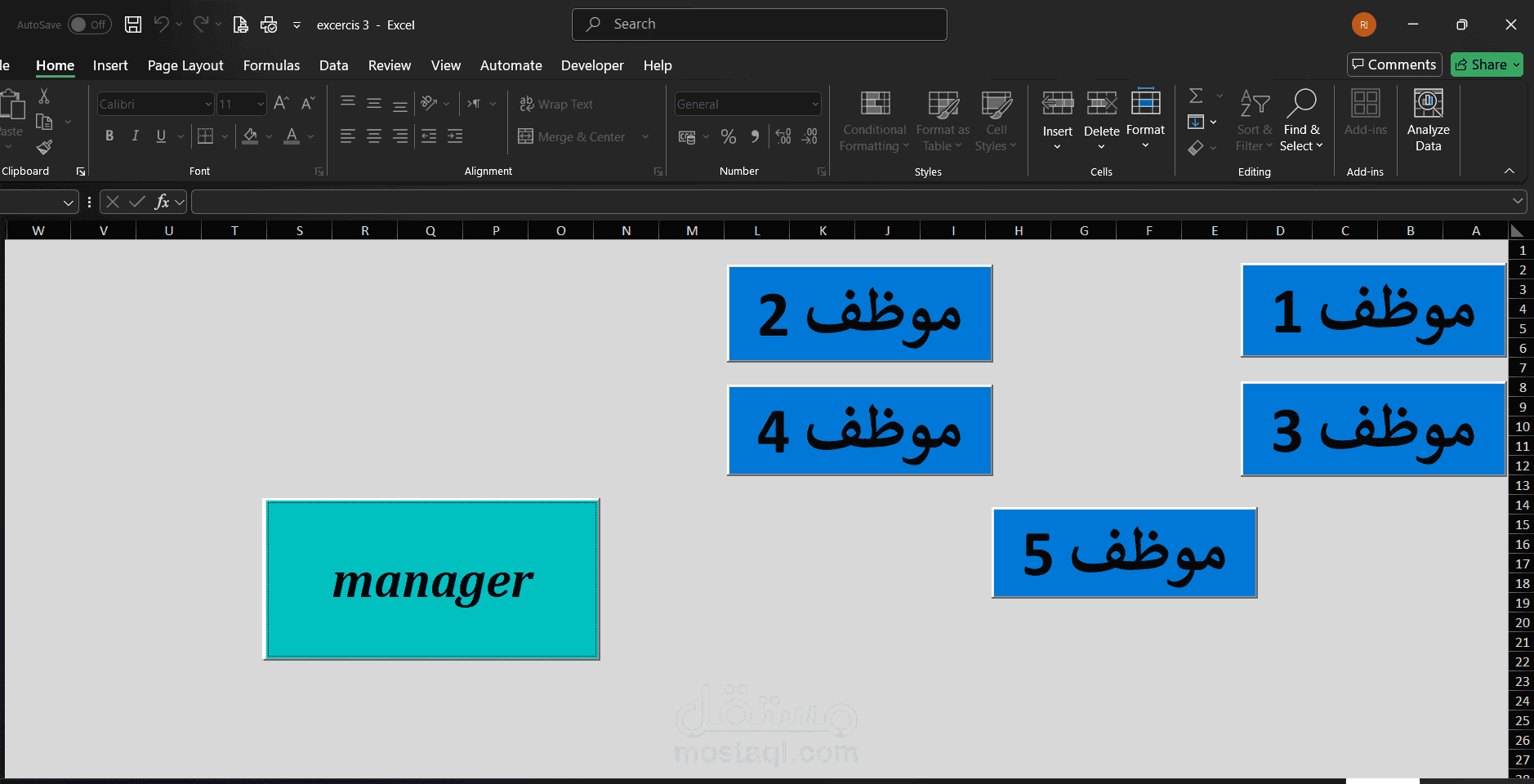Click the Fill down icon
The width and height of the screenshot is (1534, 784).
1196,122
